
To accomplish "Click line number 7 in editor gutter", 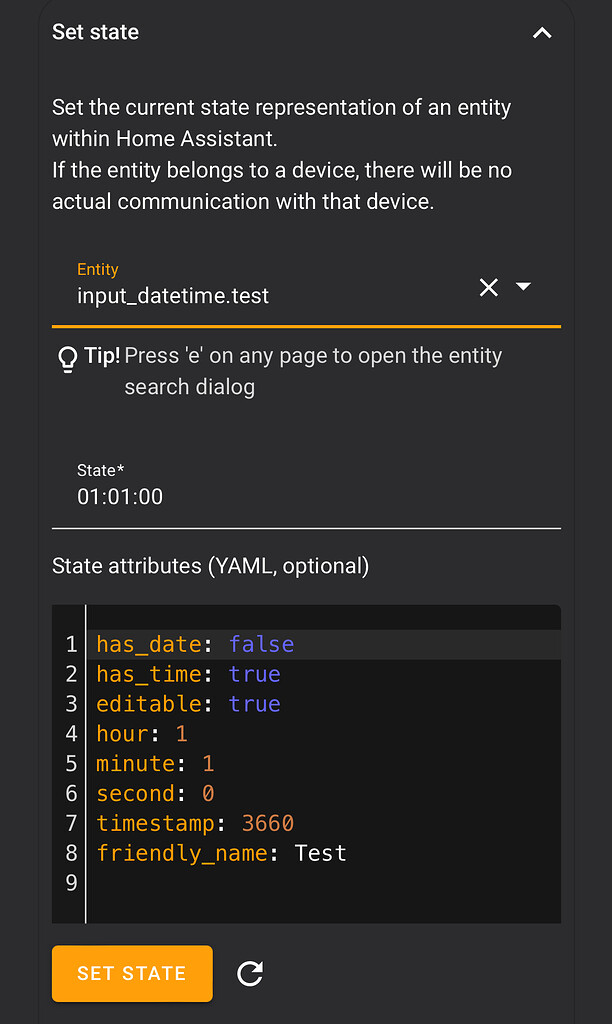I will [71, 823].
